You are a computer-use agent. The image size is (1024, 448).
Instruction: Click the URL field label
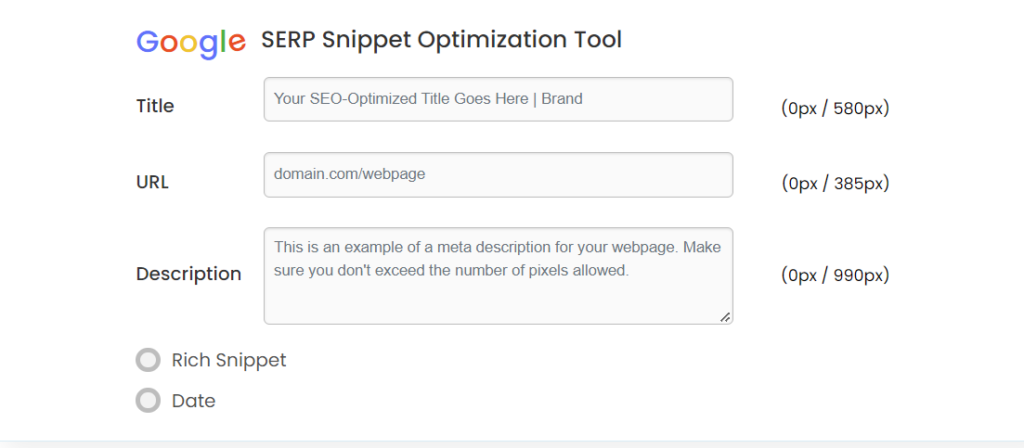tap(152, 182)
